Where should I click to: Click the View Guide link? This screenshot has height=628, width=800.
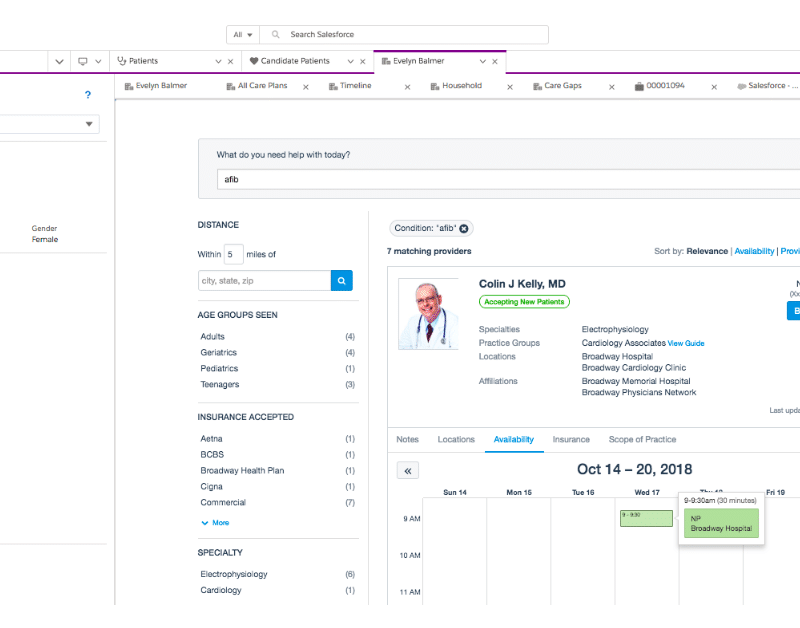(x=686, y=343)
